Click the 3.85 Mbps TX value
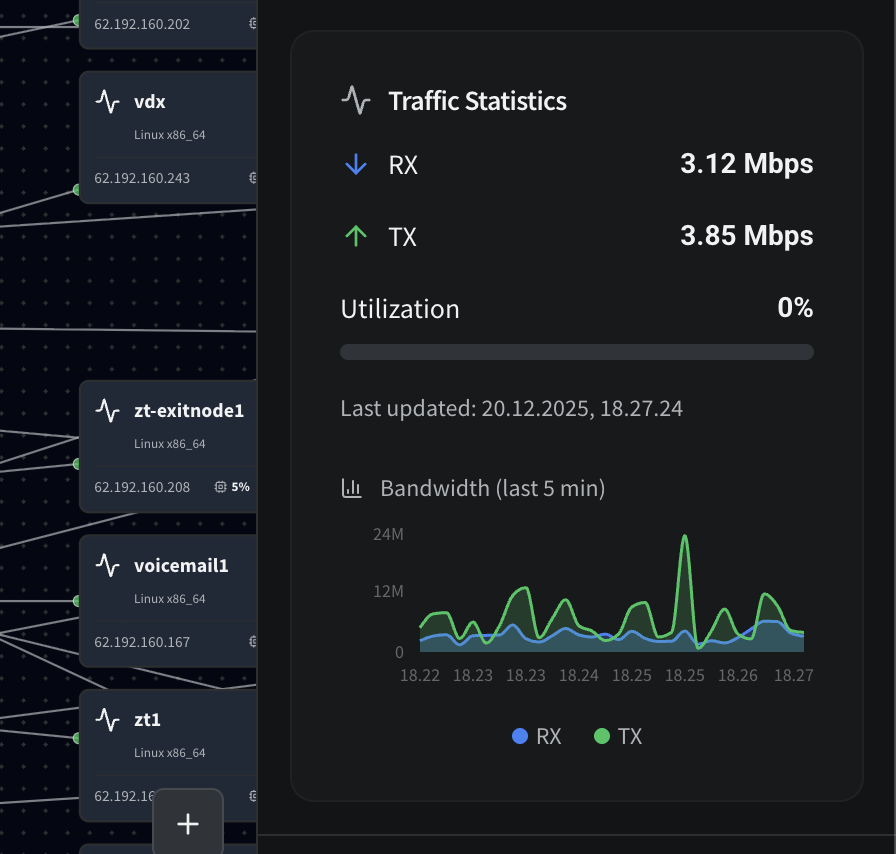This screenshot has width=896, height=854. [746, 236]
